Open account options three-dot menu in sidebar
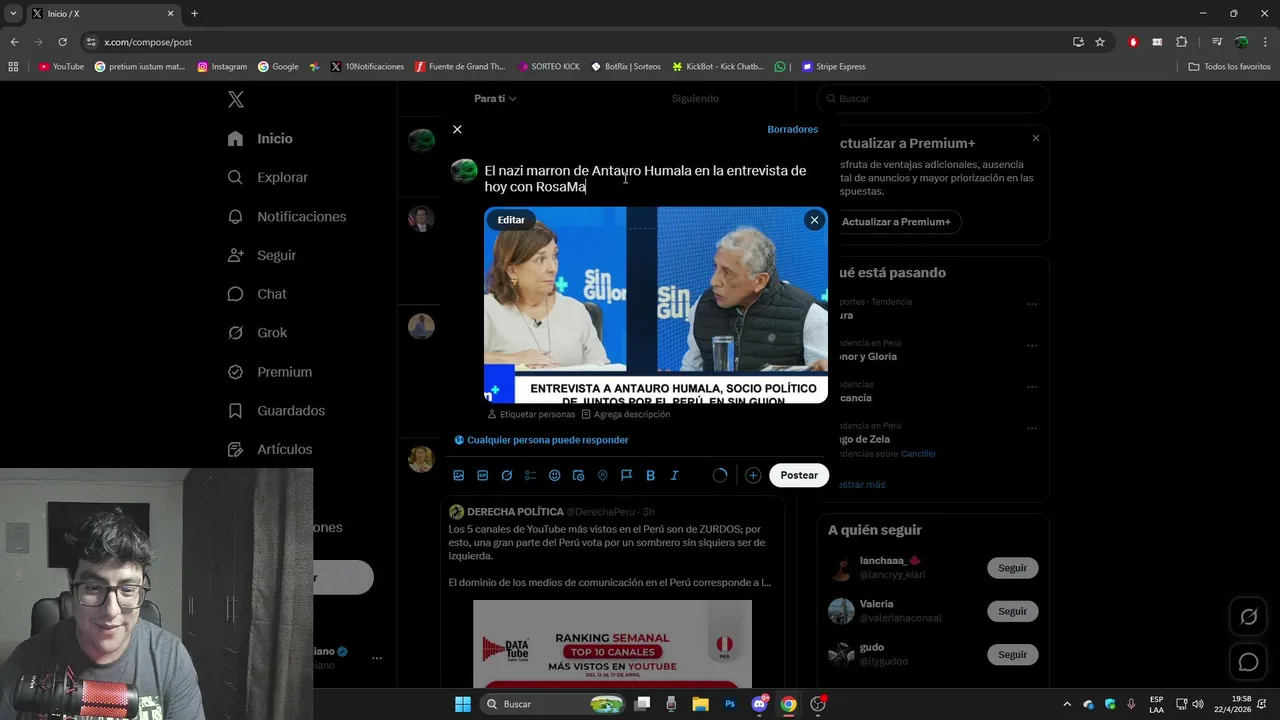The width and height of the screenshot is (1280, 720). [377, 658]
